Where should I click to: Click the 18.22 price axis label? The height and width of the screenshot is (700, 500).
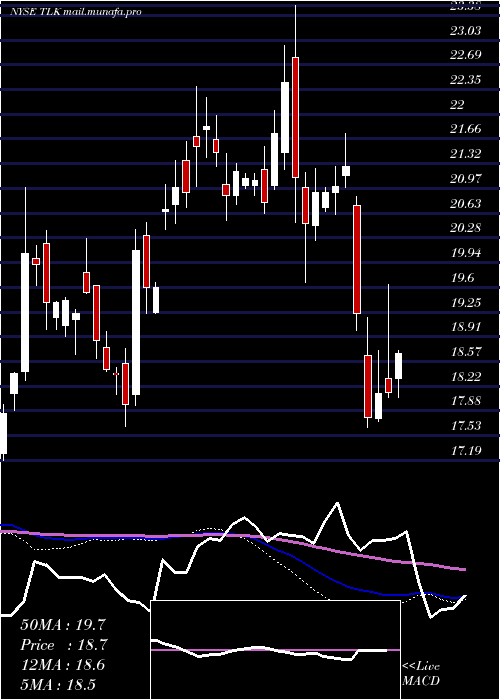[466, 377]
